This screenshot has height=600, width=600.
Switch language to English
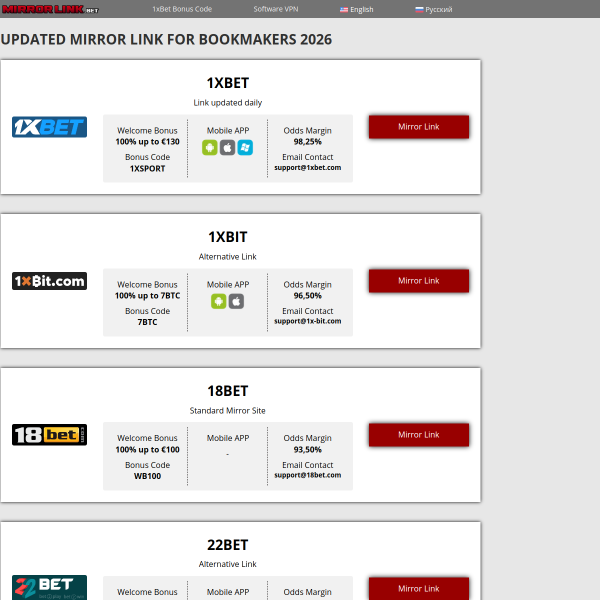point(357,10)
